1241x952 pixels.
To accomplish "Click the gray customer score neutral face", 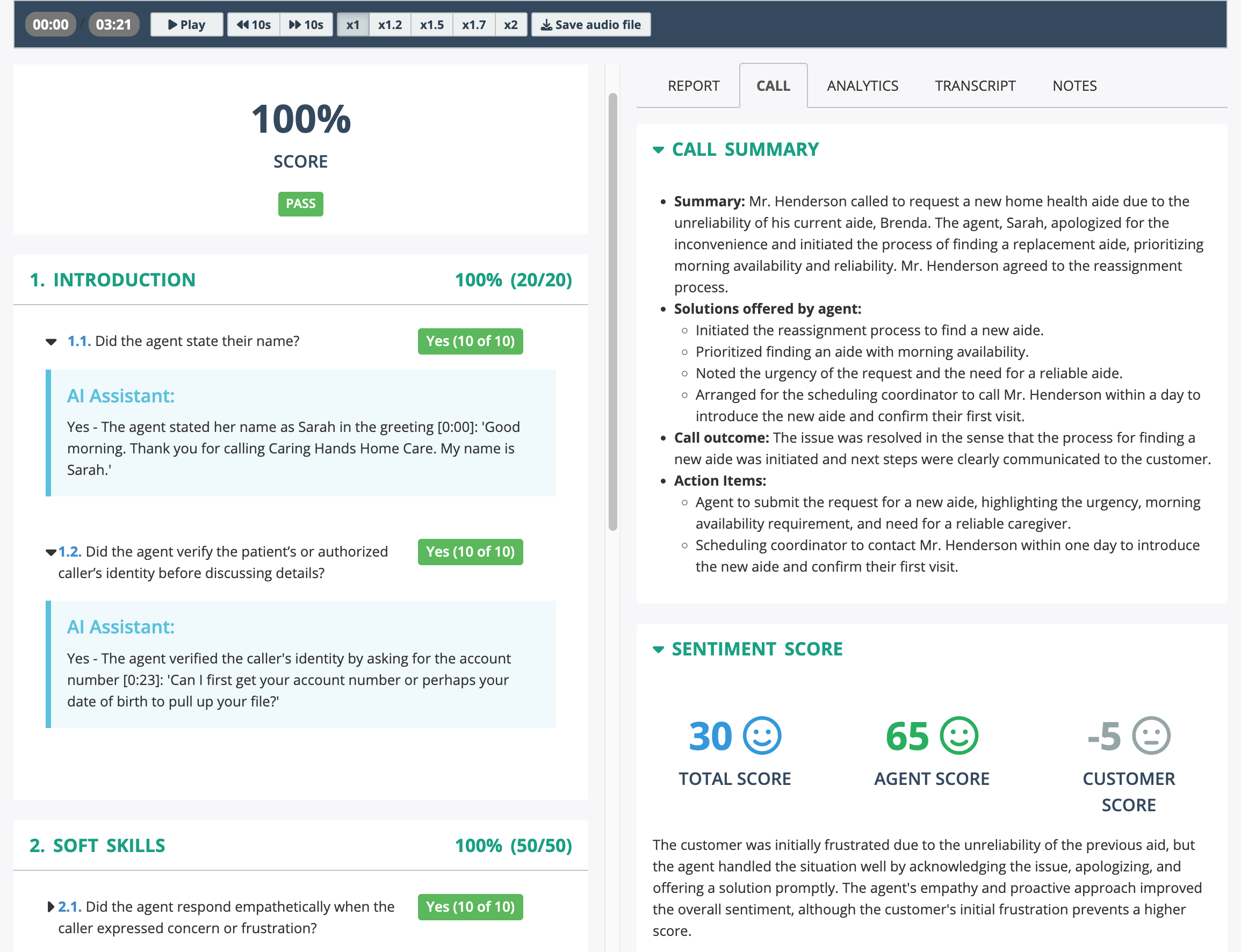I will click(1151, 735).
